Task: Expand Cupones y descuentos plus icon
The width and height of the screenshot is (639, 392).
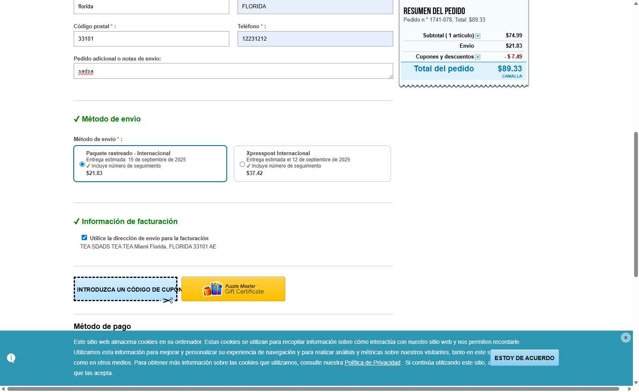Action: click(x=478, y=57)
